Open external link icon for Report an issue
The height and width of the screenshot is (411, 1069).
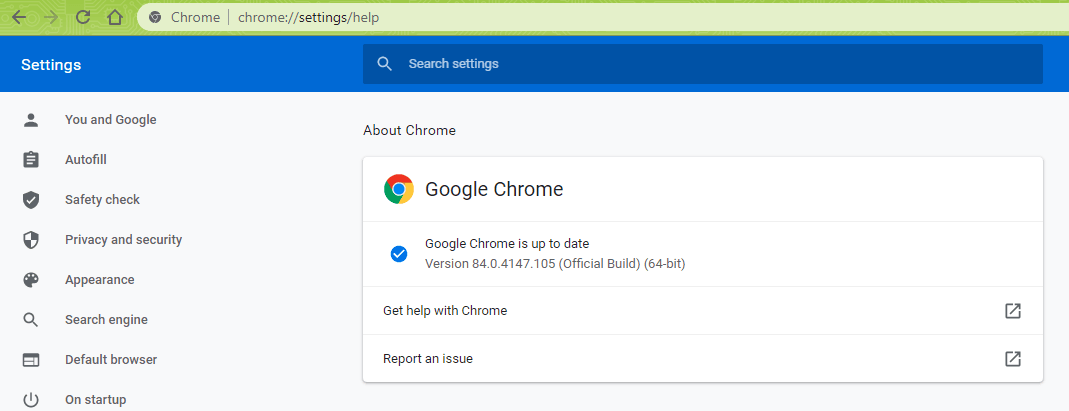coord(1013,358)
